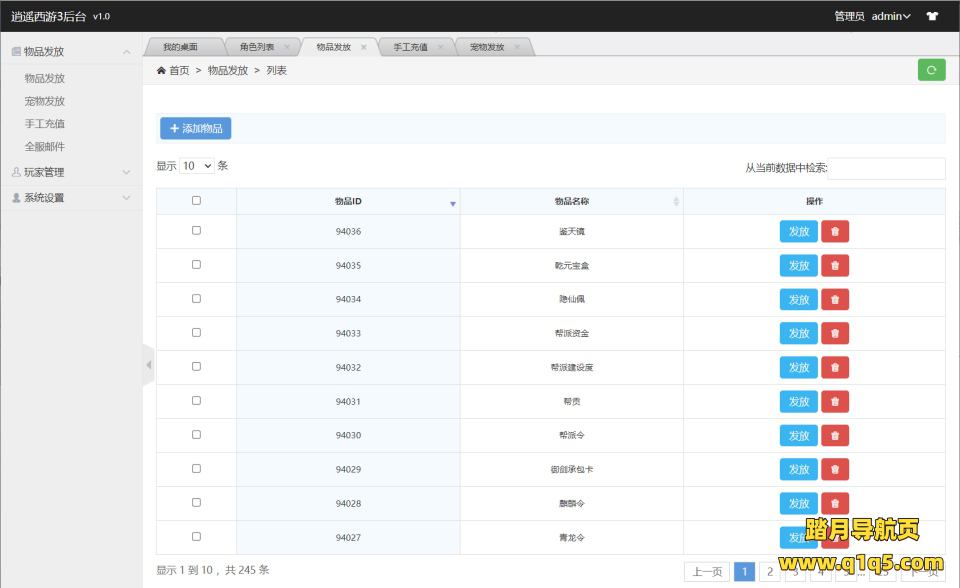Click trash icon for item 94030
This screenshot has height=588, width=960.
[835, 436]
